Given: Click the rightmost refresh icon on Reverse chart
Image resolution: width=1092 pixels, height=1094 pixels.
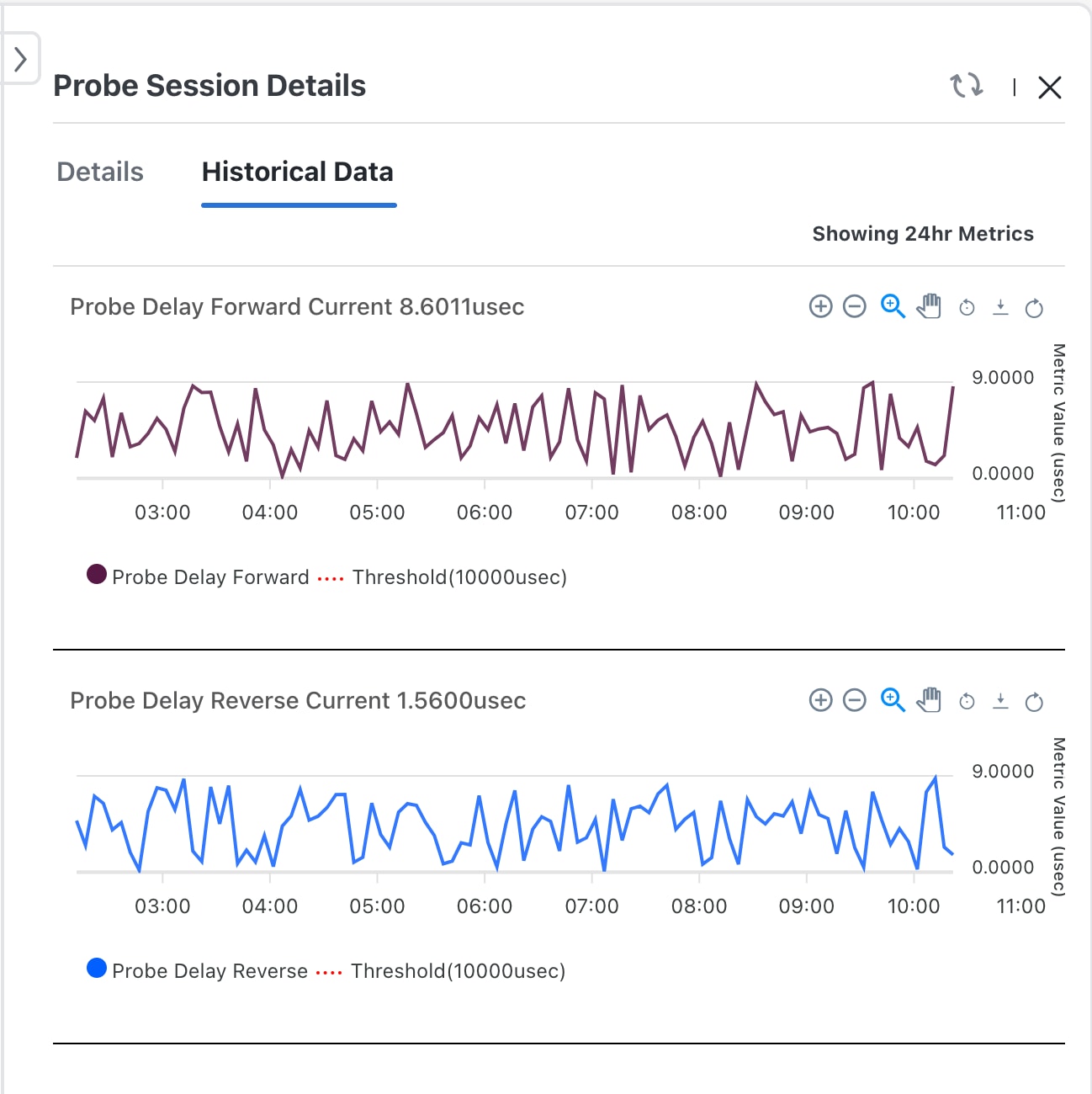Looking at the screenshot, I should coord(1034,702).
